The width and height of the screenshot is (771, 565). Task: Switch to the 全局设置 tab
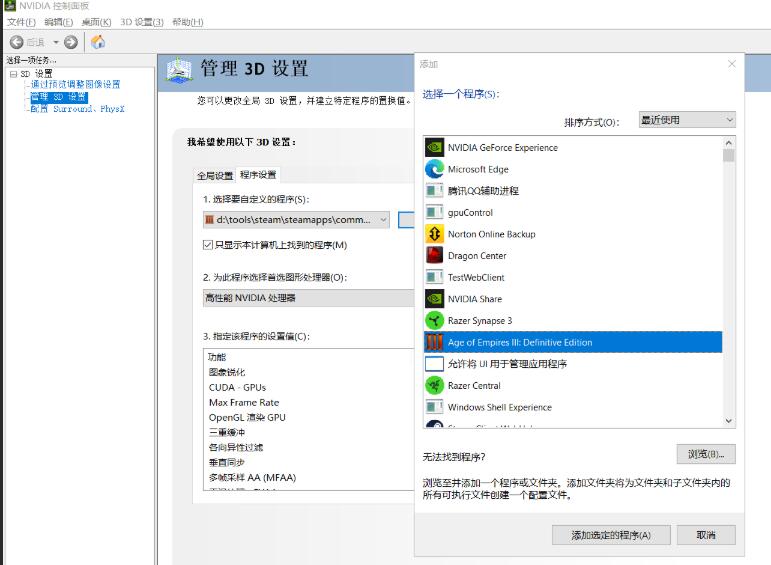214,175
